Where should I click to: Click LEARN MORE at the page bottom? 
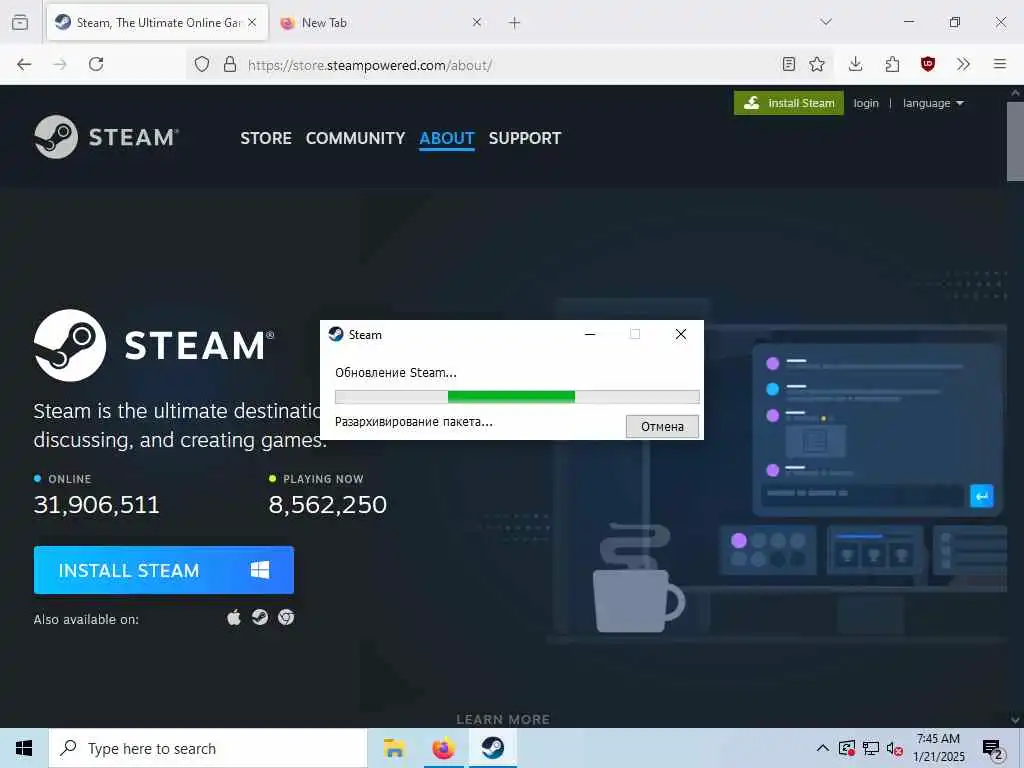tap(503, 719)
